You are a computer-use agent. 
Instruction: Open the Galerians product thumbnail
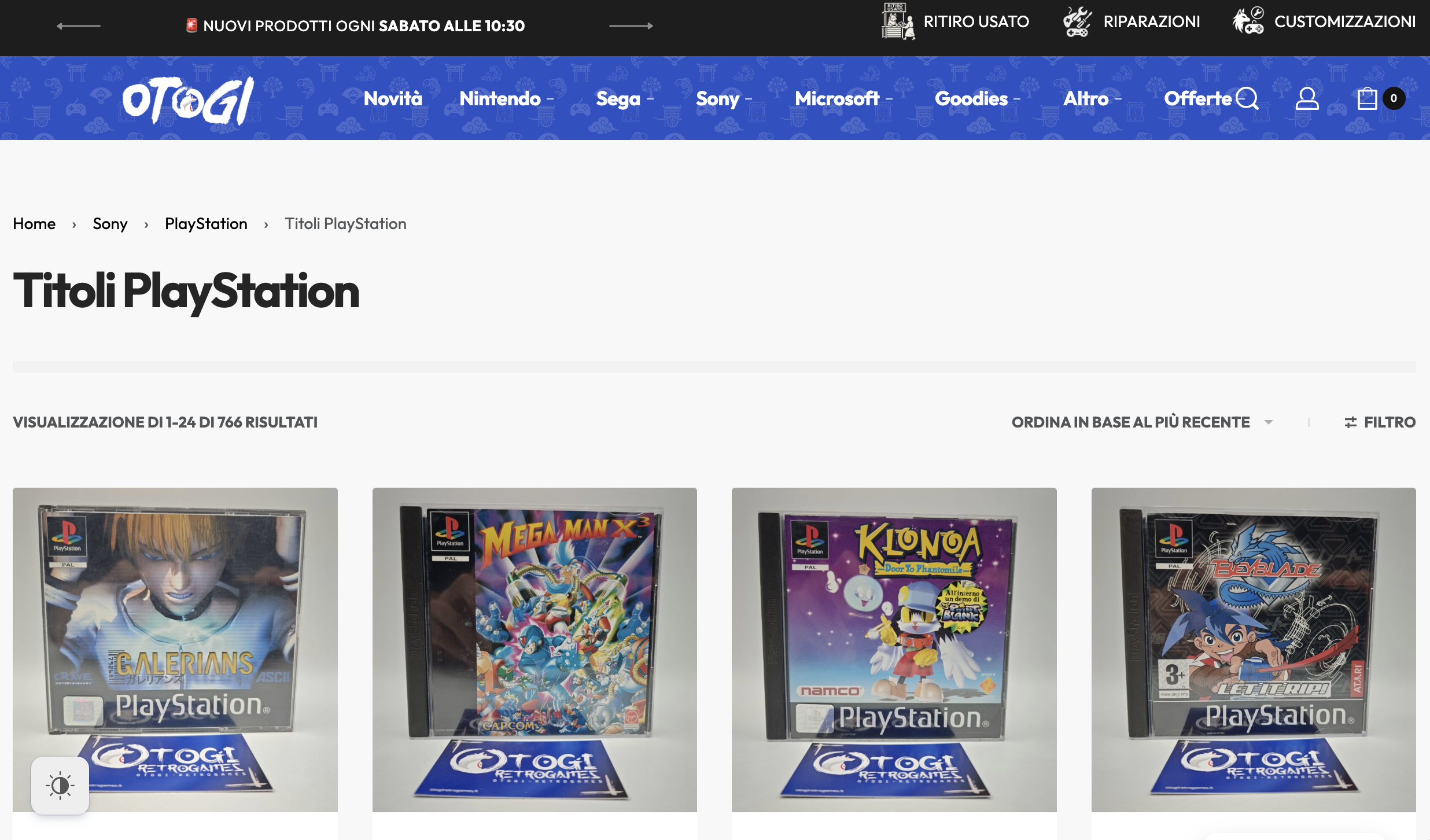(175, 650)
